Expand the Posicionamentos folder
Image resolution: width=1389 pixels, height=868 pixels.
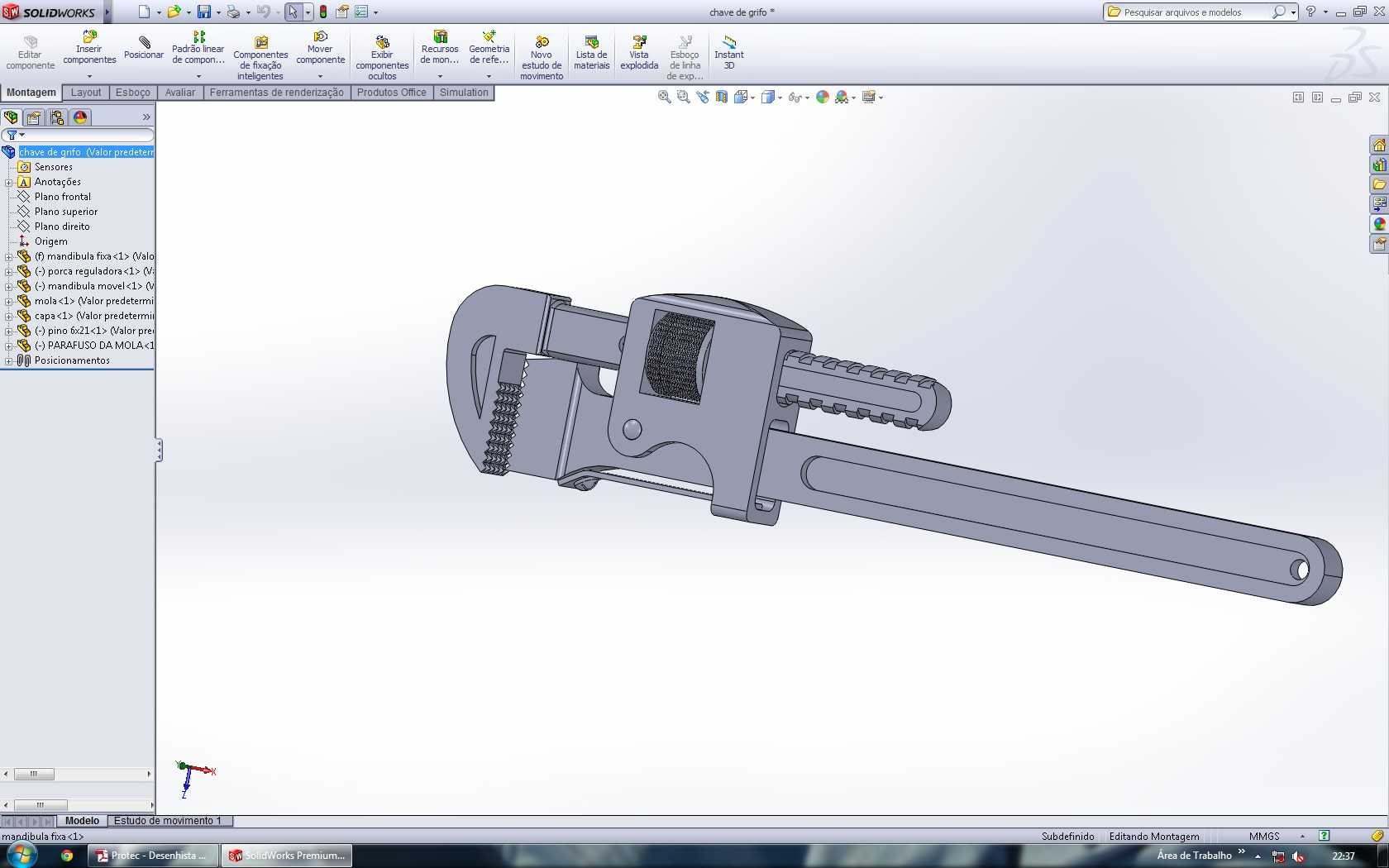coord(8,361)
